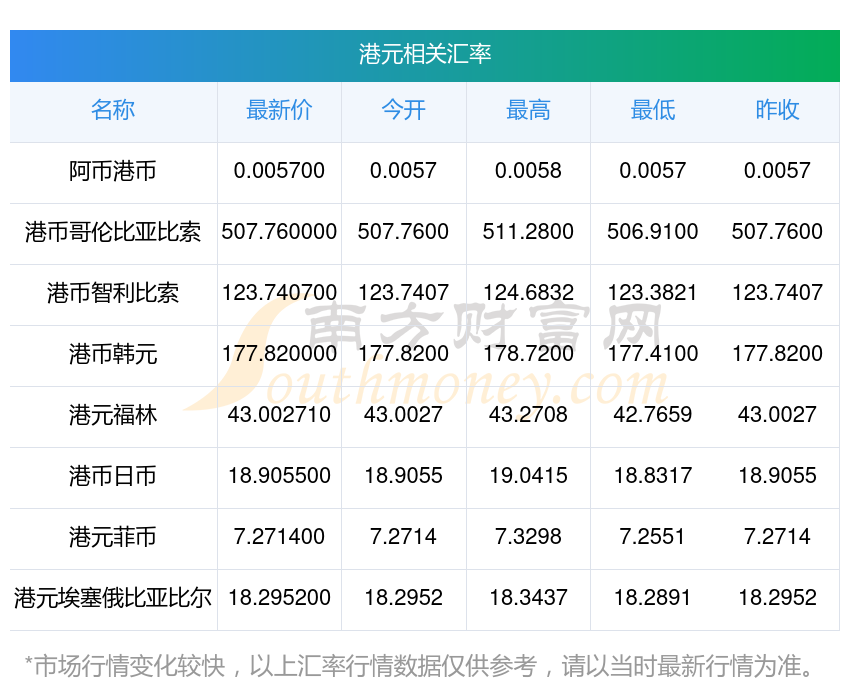This screenshot has width=850, height=698.
Task: Select high value 43.2708
Action: [528, 415]
